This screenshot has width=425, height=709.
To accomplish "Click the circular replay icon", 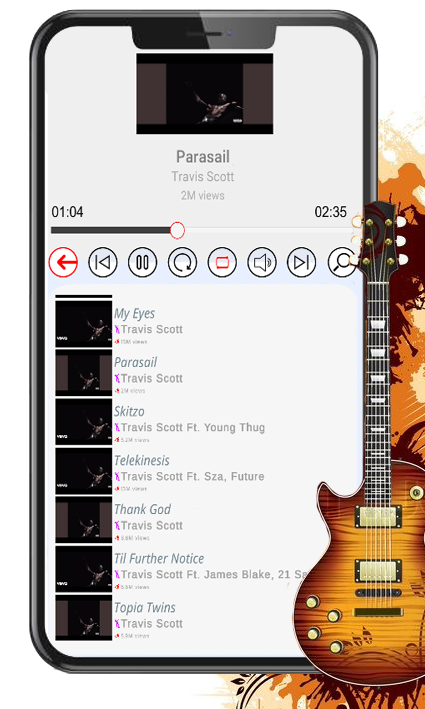I will [183, 262].
